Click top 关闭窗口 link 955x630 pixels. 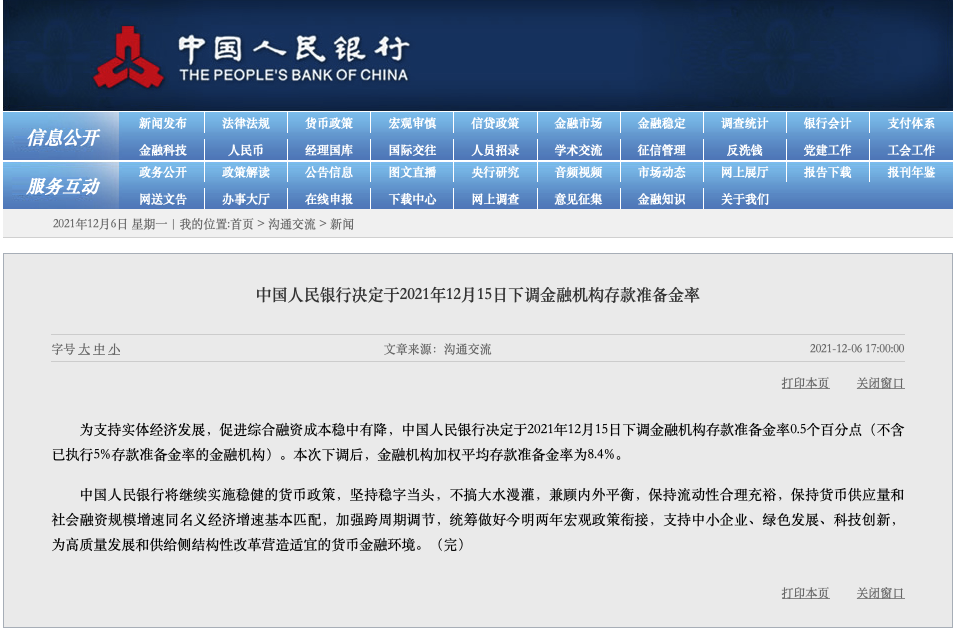tap(880, 383)
